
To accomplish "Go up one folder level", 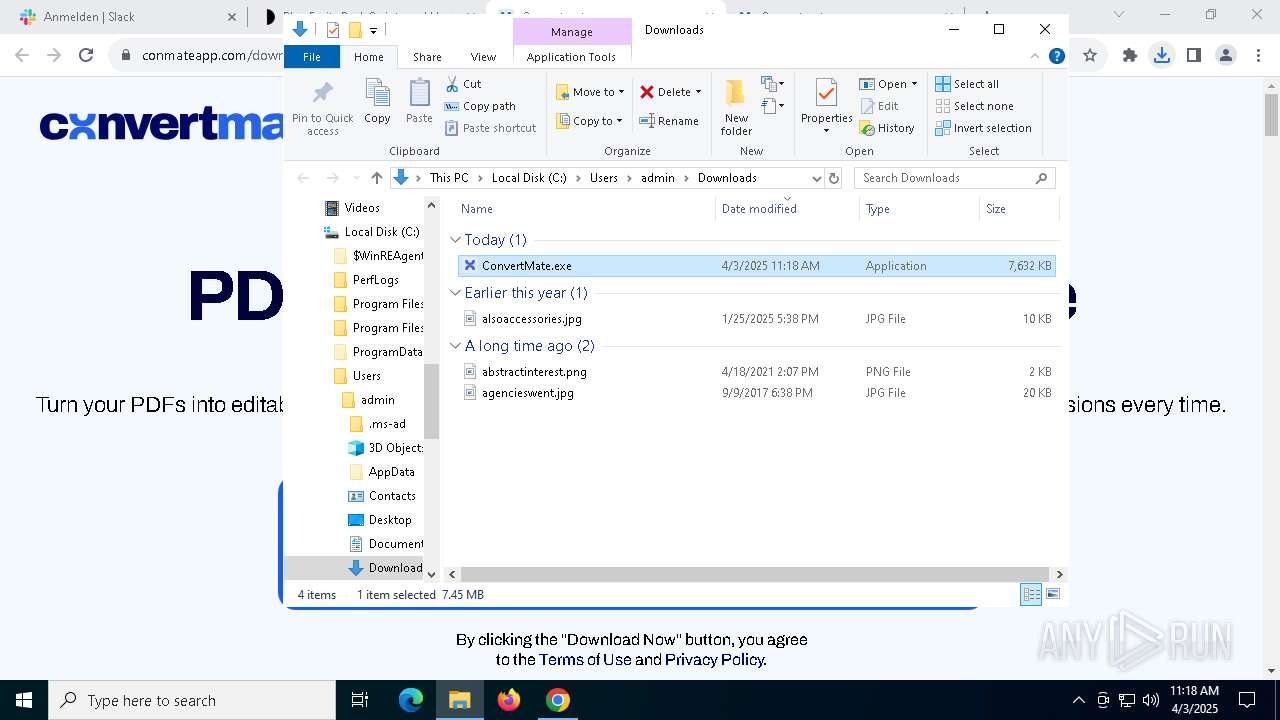I will pyautogui.click(x=376, y=178).
